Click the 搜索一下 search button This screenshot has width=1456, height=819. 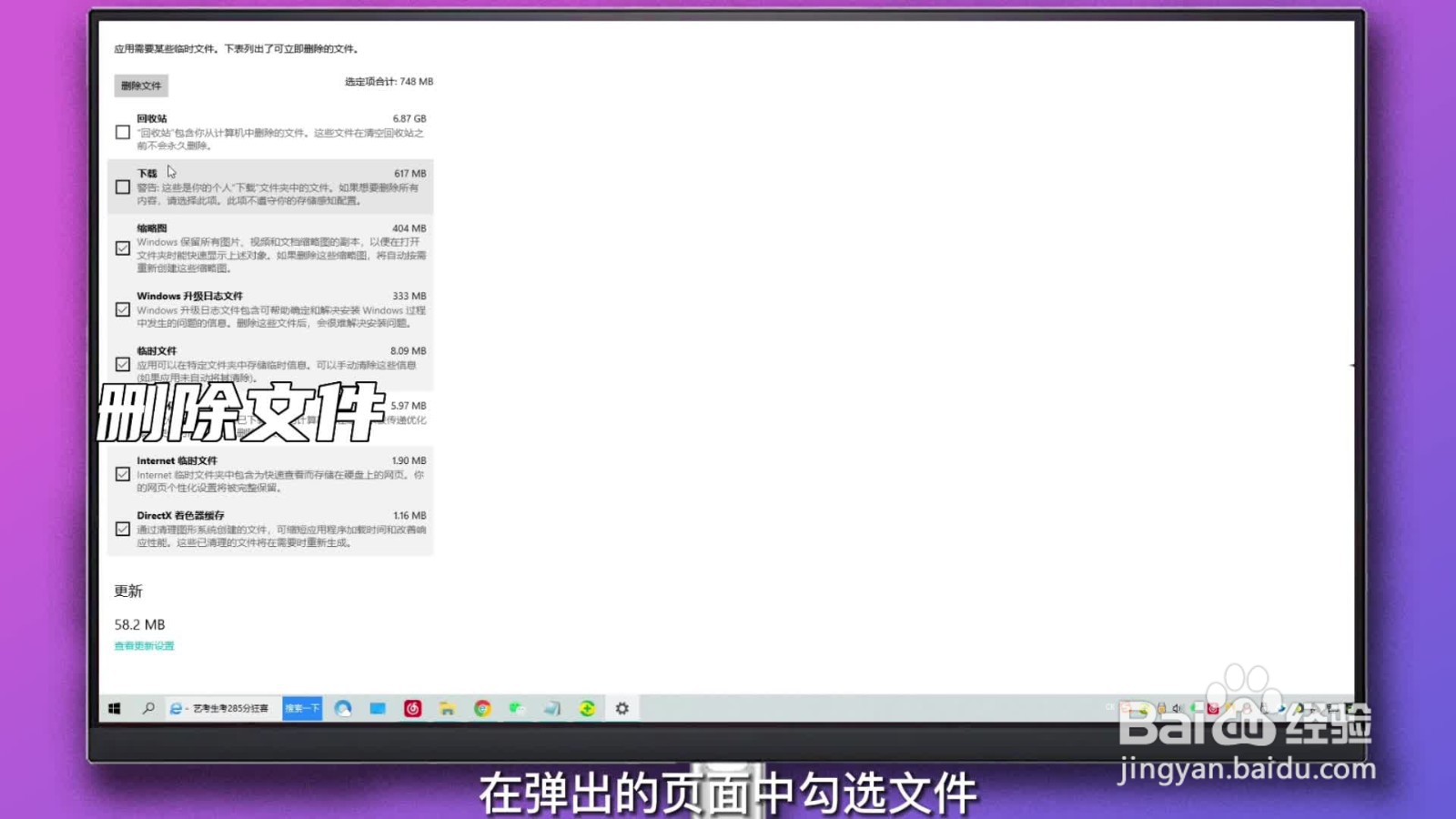coord(302,708)
